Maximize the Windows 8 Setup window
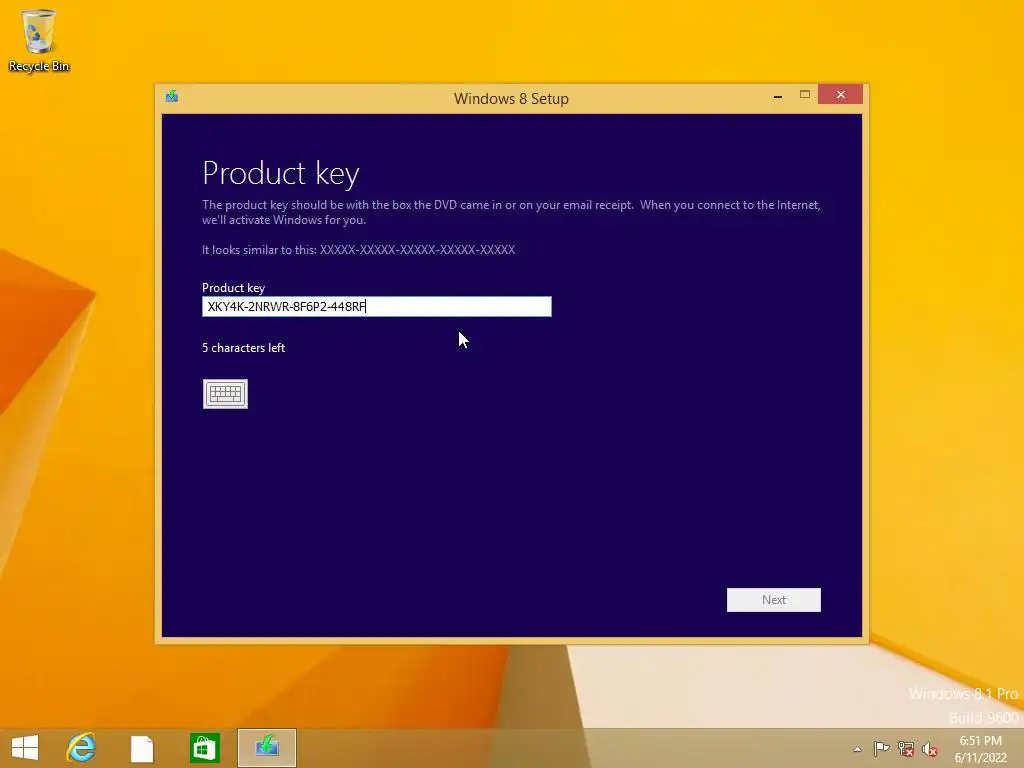Viewport: 1024px width, 768px height. coord(805,95)
